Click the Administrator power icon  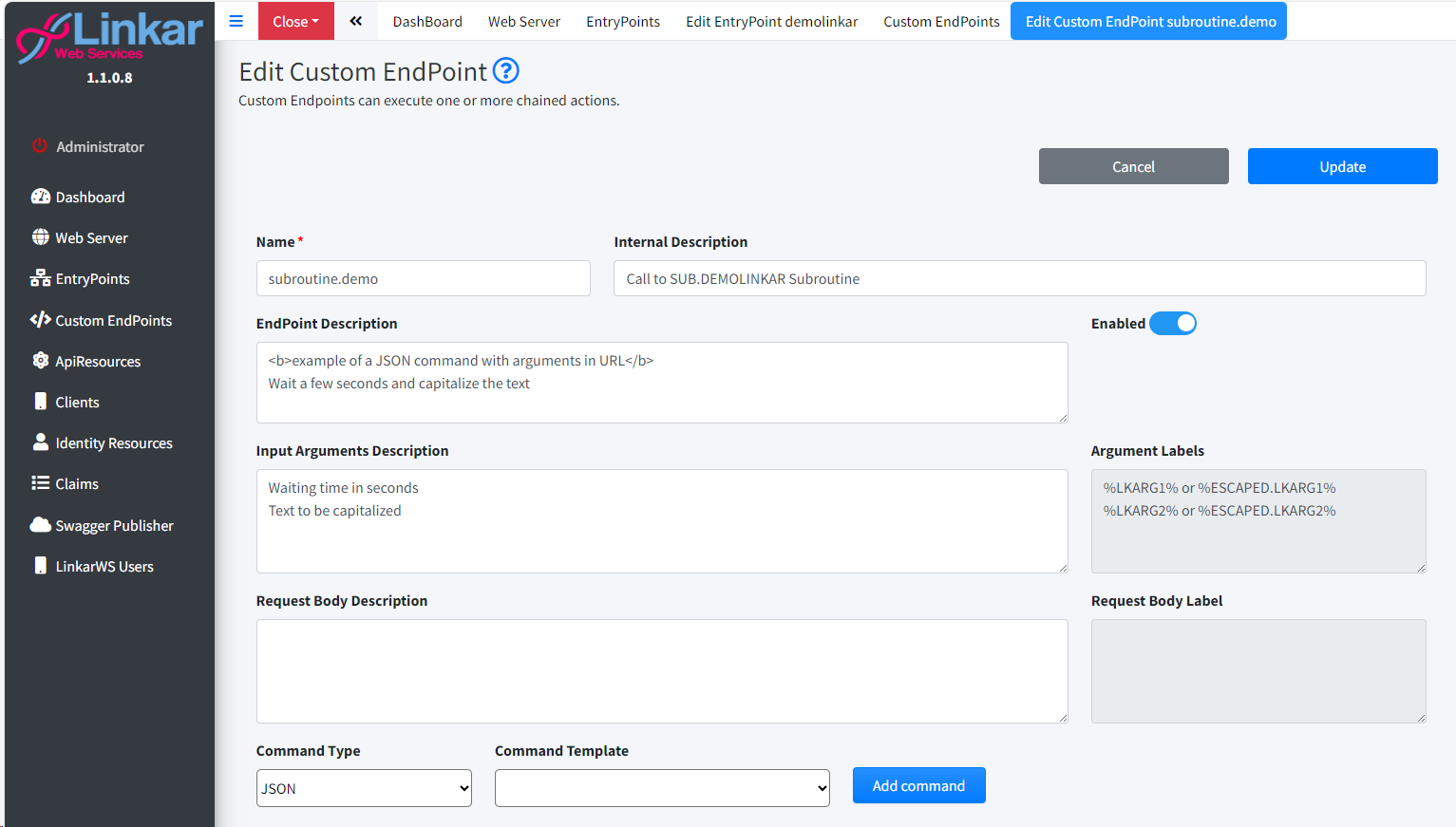point(40,146)
